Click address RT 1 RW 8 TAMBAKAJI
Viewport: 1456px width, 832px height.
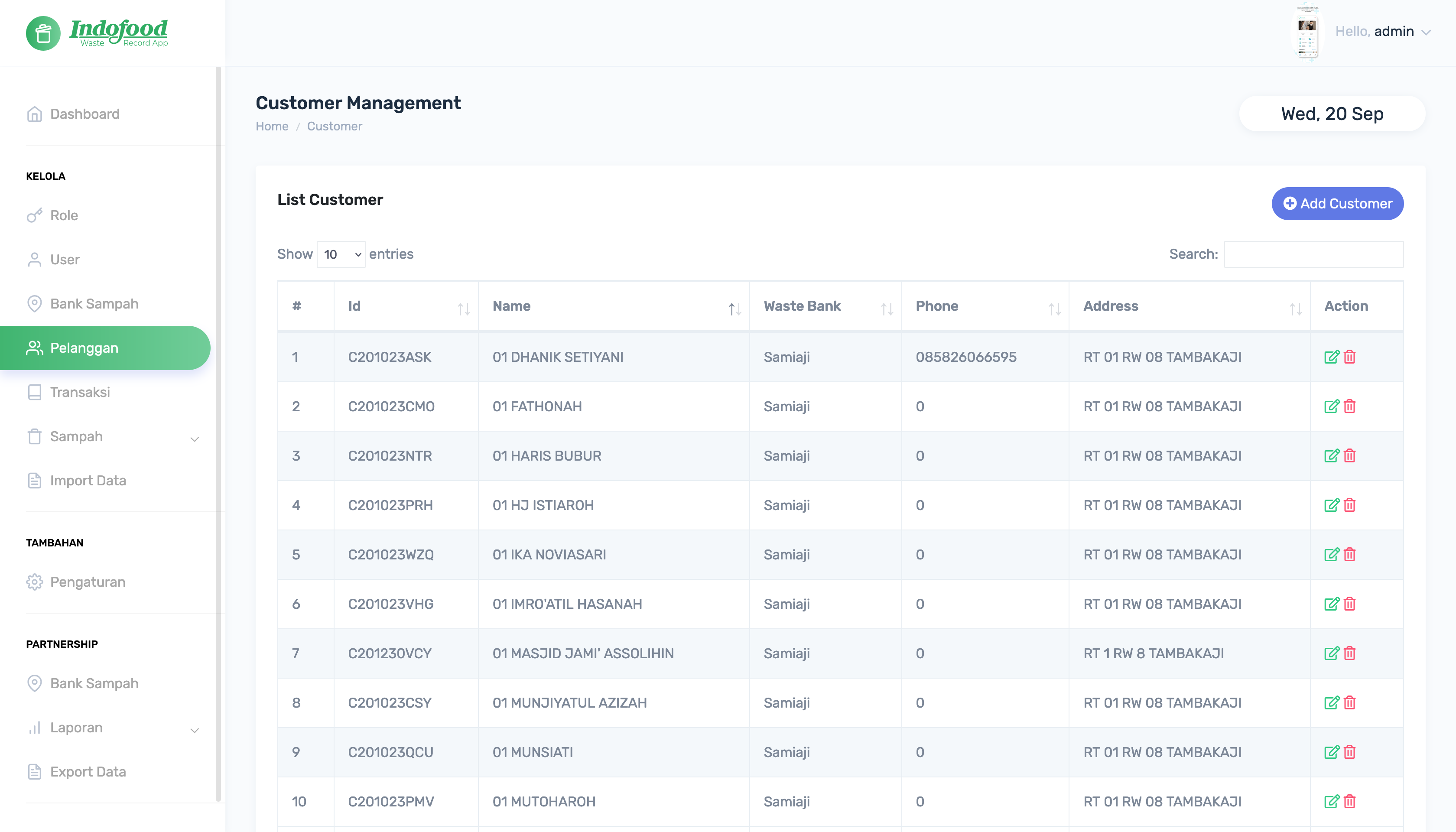(x=1154, y=654)
